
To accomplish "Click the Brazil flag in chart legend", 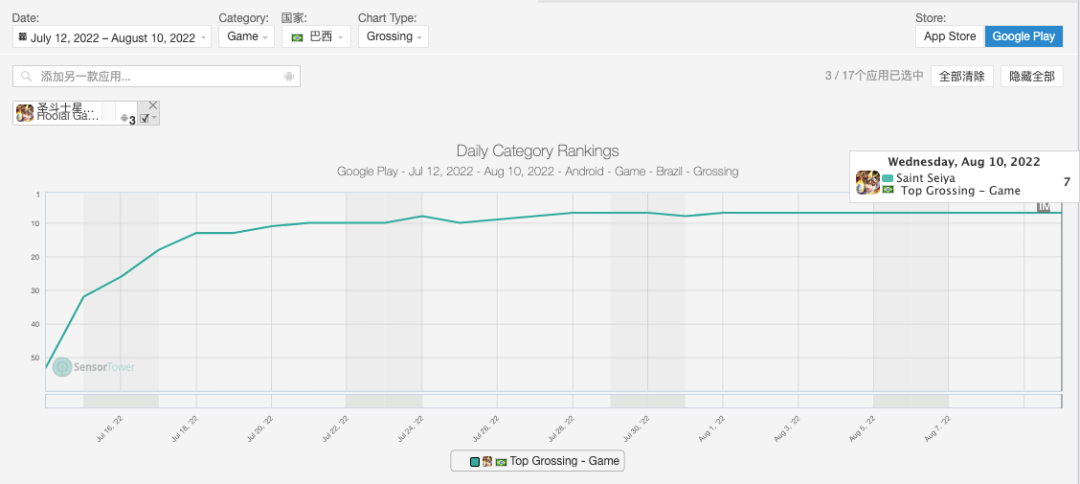I will click(x=501, y=462).
